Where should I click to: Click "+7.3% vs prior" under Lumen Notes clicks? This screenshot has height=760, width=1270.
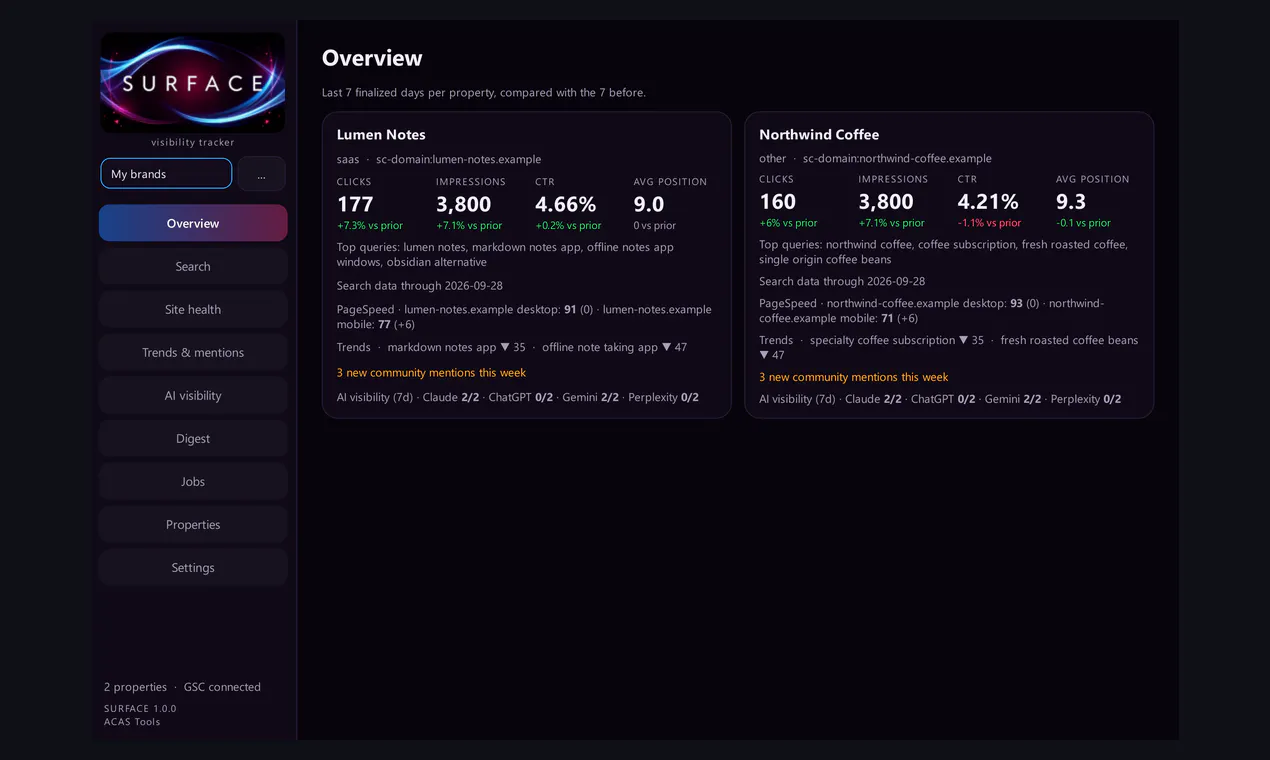coord(370,226)
